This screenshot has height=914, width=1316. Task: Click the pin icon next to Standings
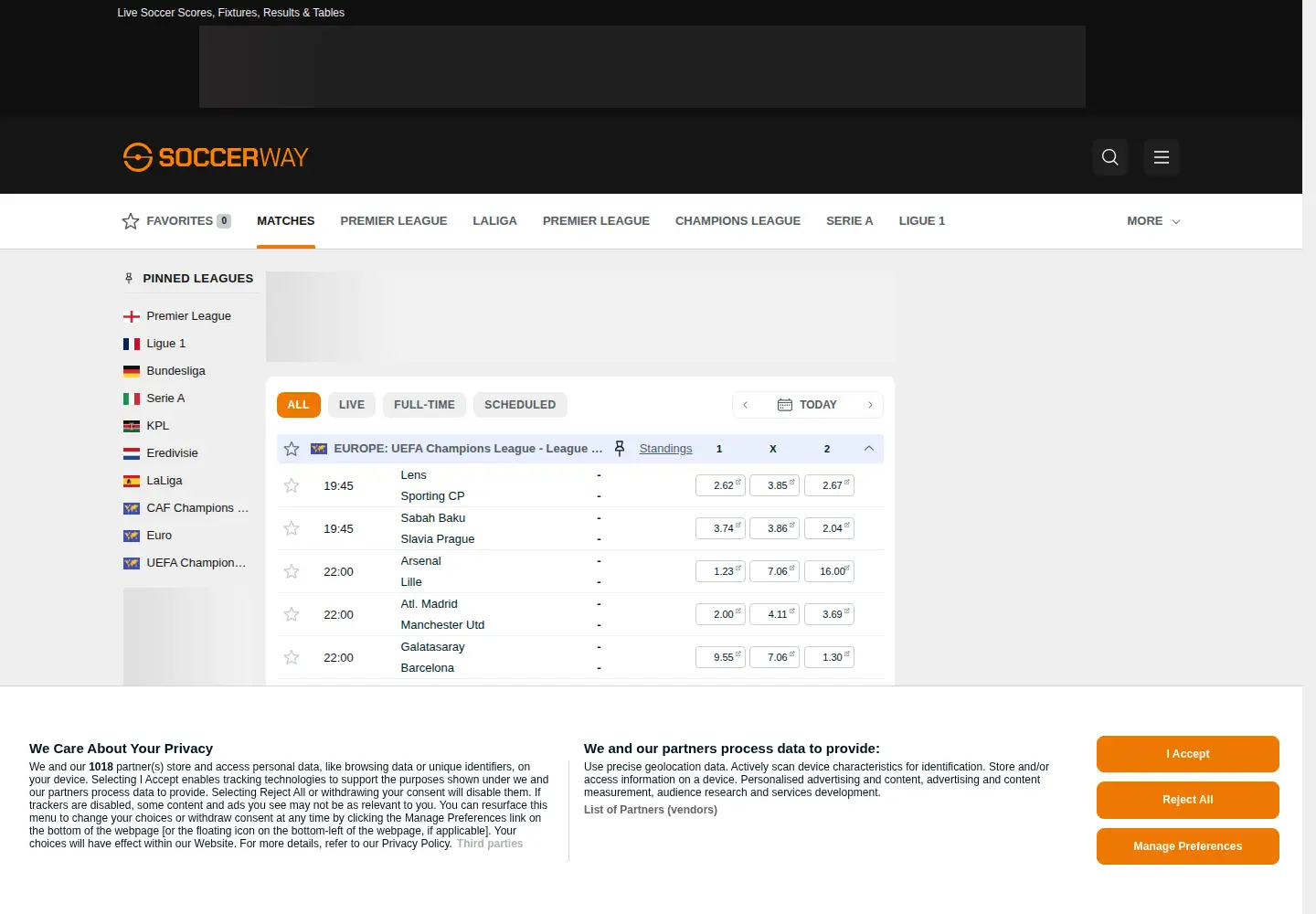[620, 449]
